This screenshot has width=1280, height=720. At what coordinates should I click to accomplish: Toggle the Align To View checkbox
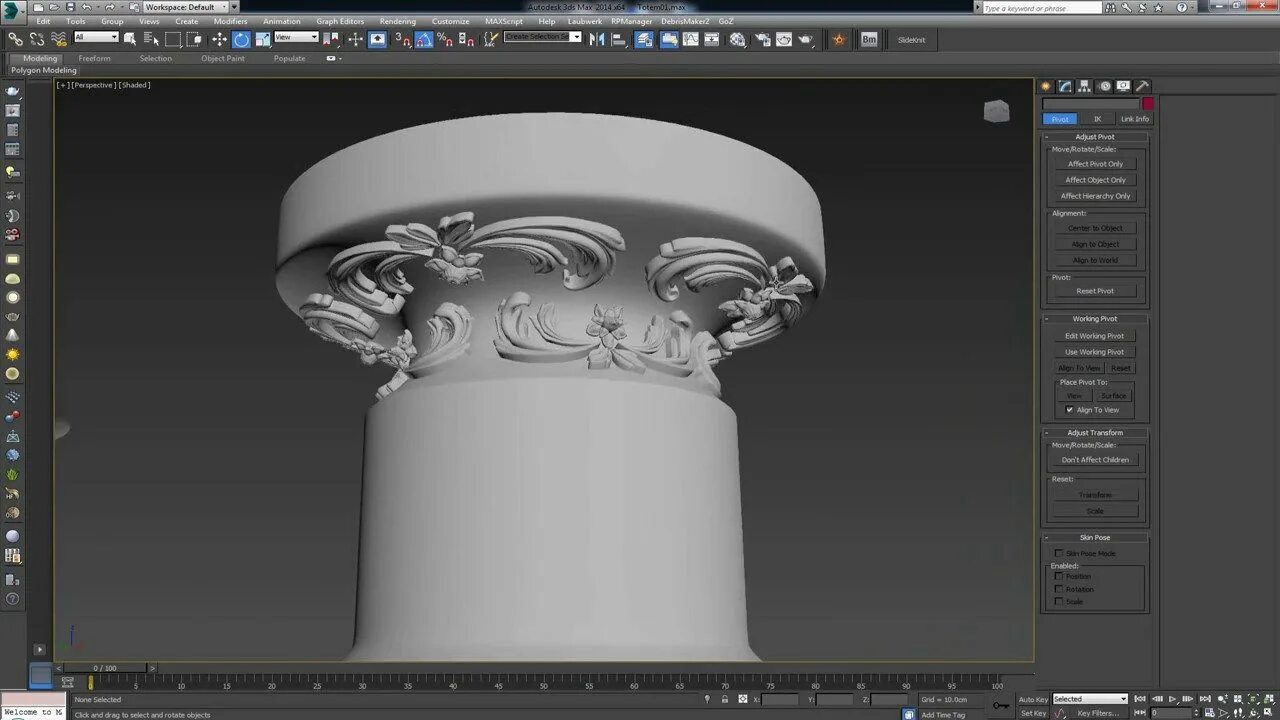[1069, 410]
